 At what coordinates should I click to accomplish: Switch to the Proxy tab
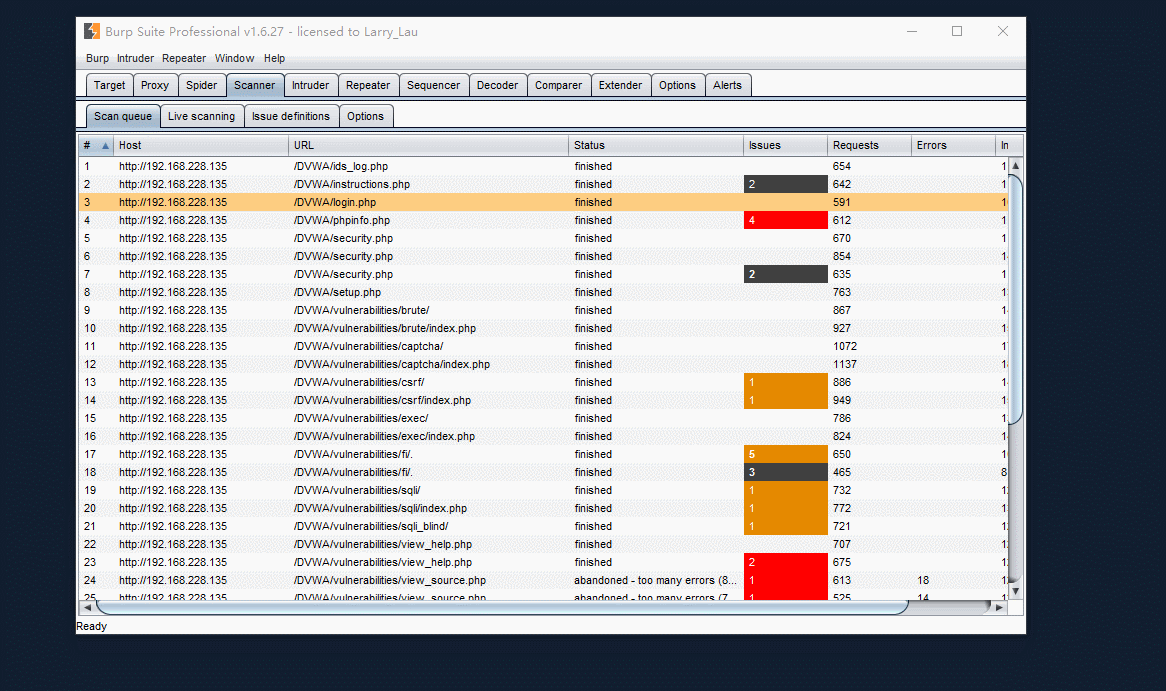tap(155, 86)
